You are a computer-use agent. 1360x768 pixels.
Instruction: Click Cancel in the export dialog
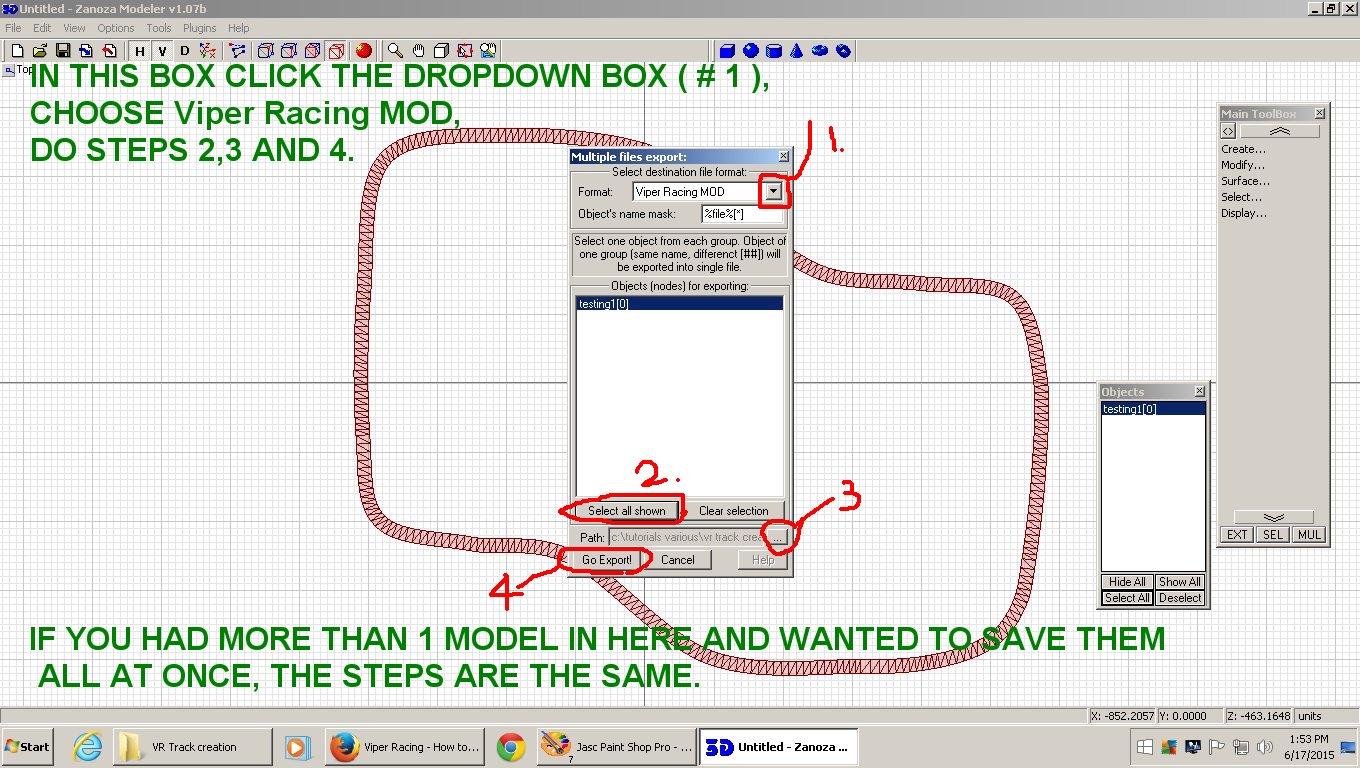(x=677, y=560)
